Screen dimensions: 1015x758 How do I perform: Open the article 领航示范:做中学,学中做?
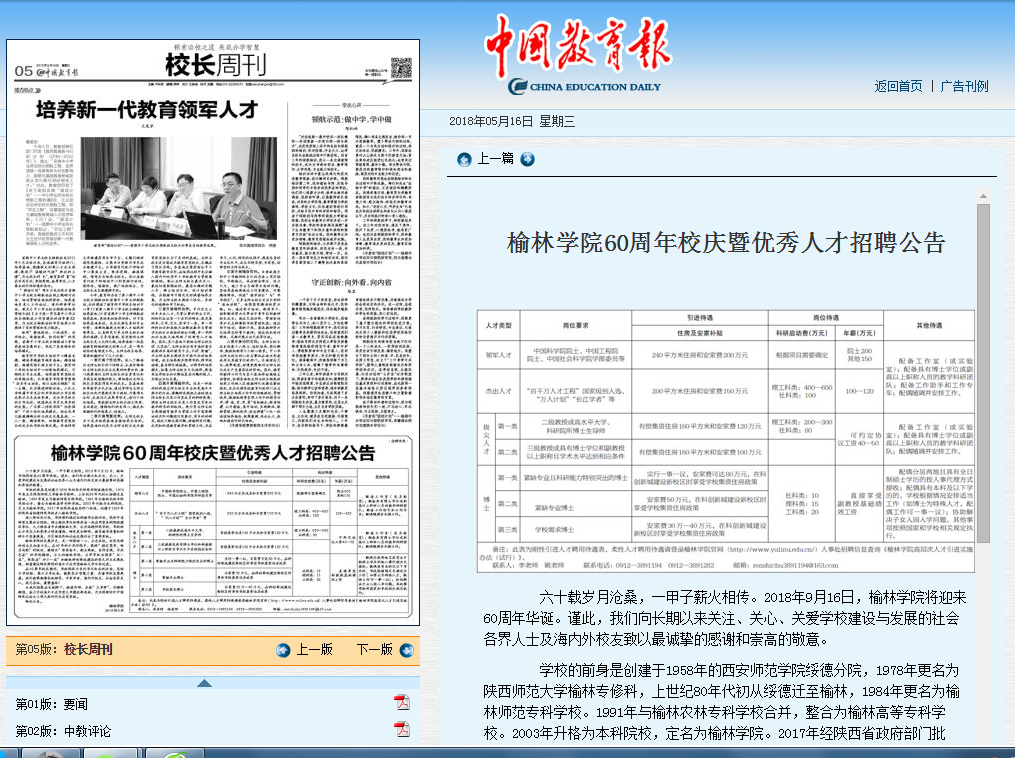coord(351,119)
